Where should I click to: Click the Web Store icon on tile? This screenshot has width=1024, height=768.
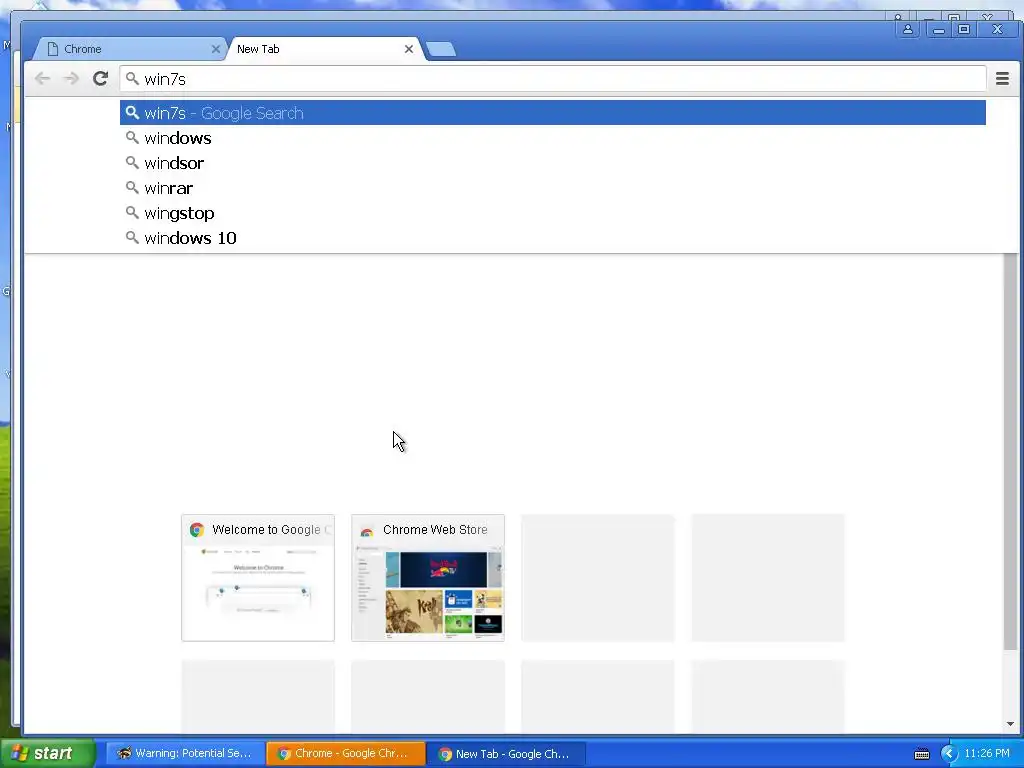tap(366, 530)
